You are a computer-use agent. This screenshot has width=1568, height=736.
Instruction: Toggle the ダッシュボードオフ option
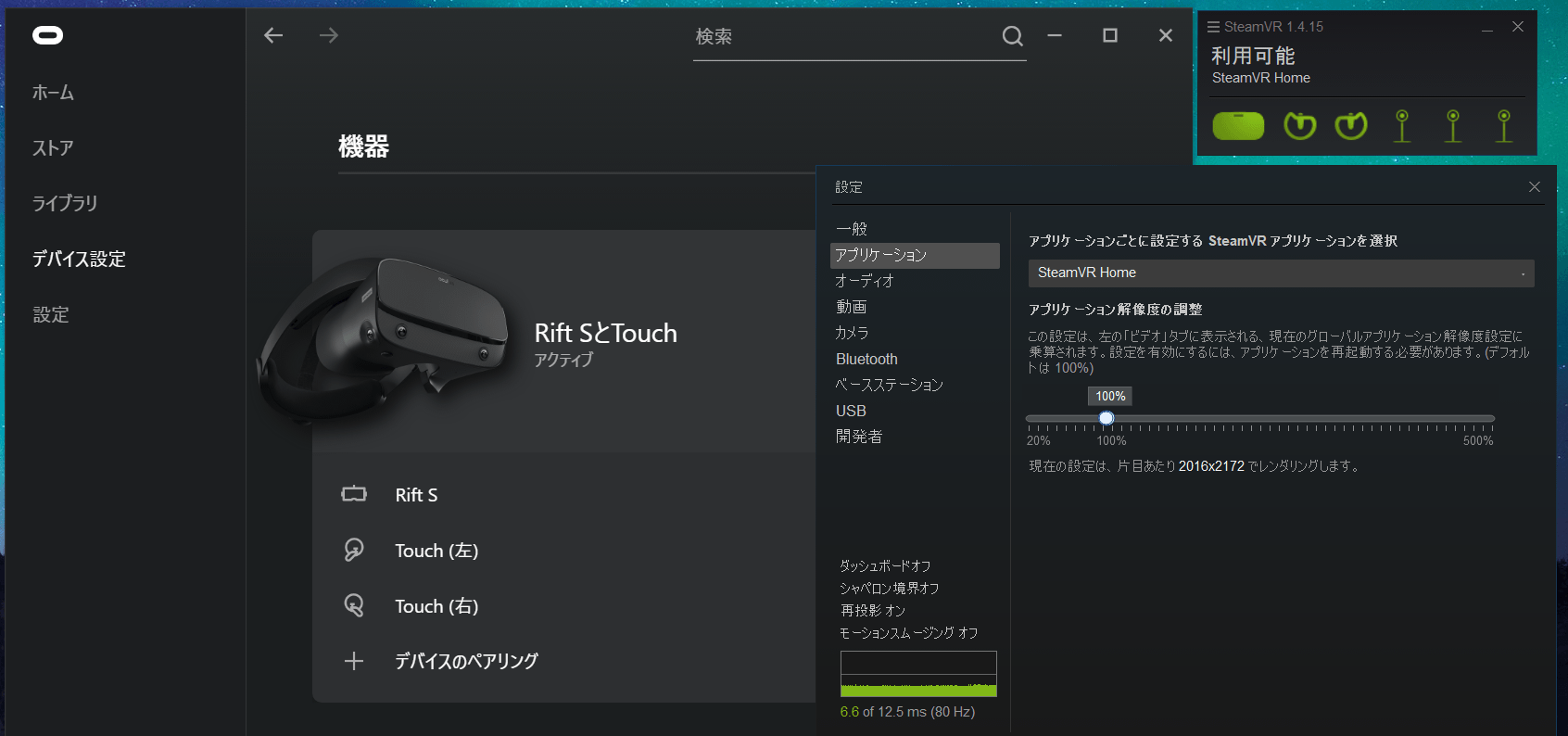(885, 565)
